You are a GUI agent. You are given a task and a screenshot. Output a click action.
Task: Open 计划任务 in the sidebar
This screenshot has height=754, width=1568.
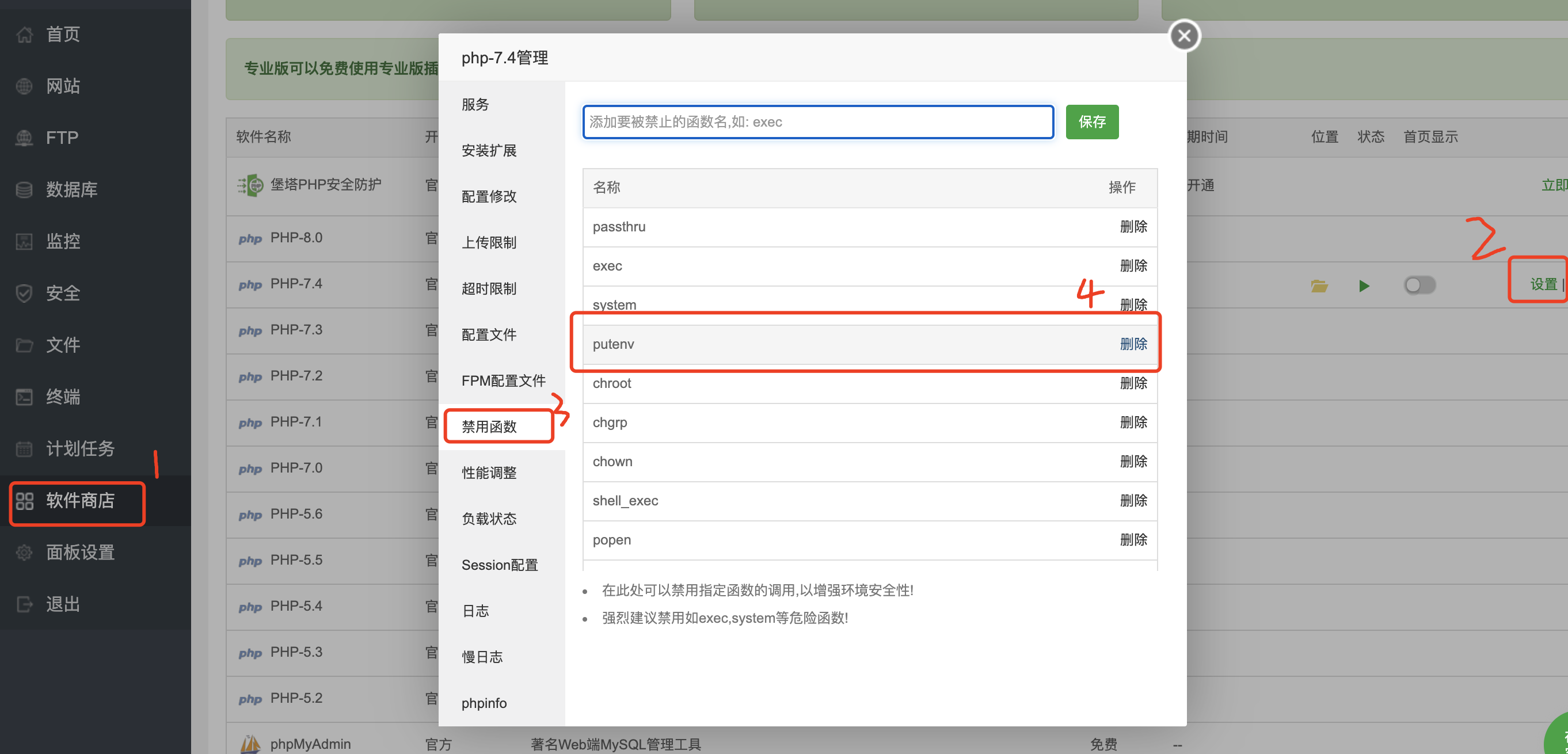click(81, 448)
